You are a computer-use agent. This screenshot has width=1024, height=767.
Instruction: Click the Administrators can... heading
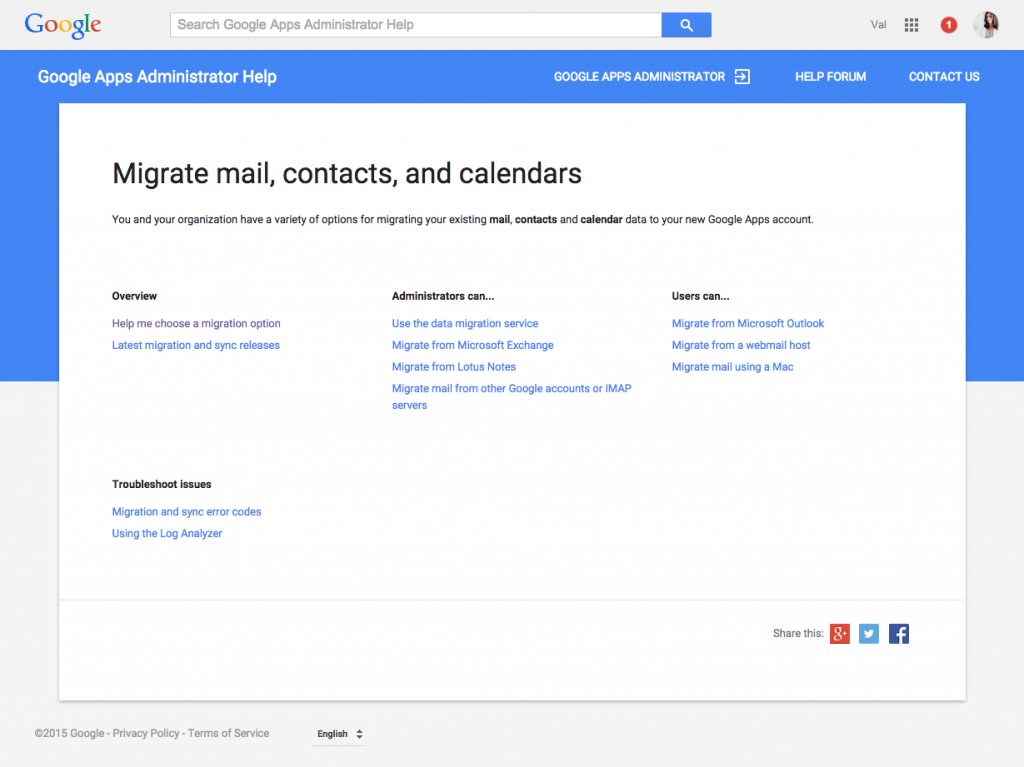click(443, 296)
